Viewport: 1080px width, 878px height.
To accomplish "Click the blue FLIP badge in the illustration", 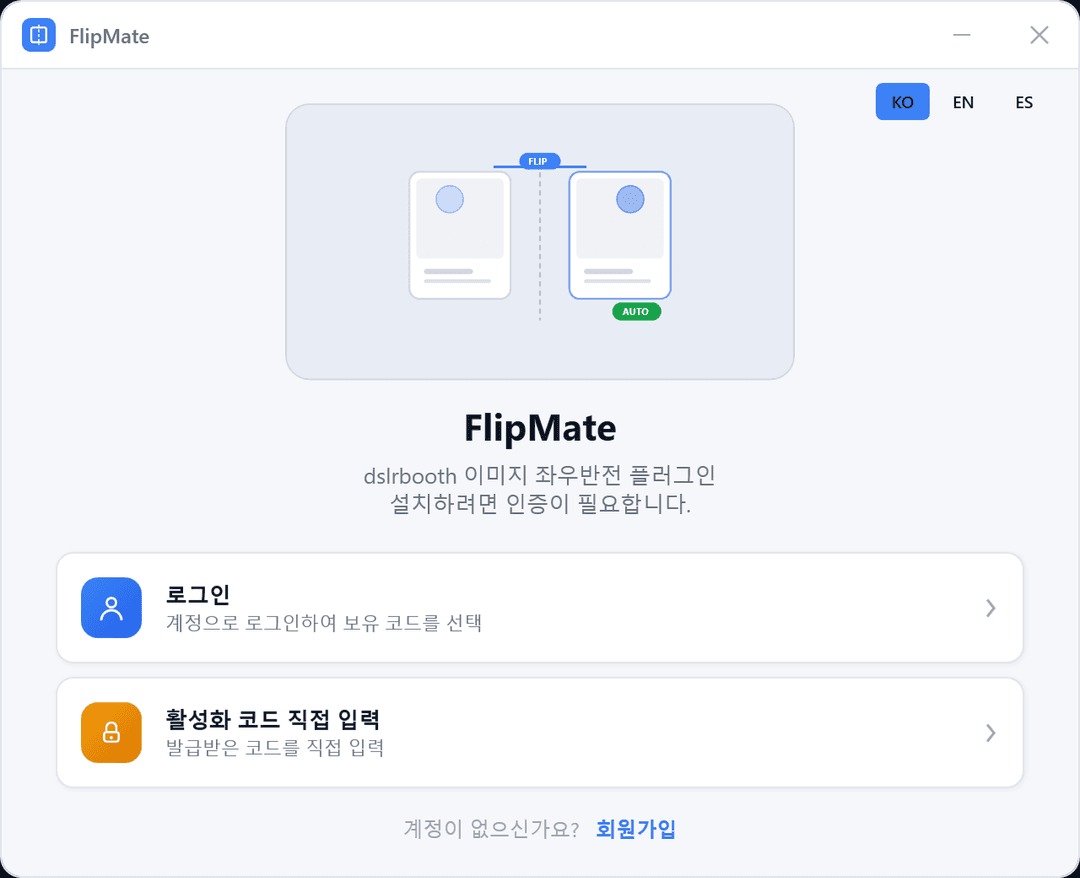I will tap(538, 161).
